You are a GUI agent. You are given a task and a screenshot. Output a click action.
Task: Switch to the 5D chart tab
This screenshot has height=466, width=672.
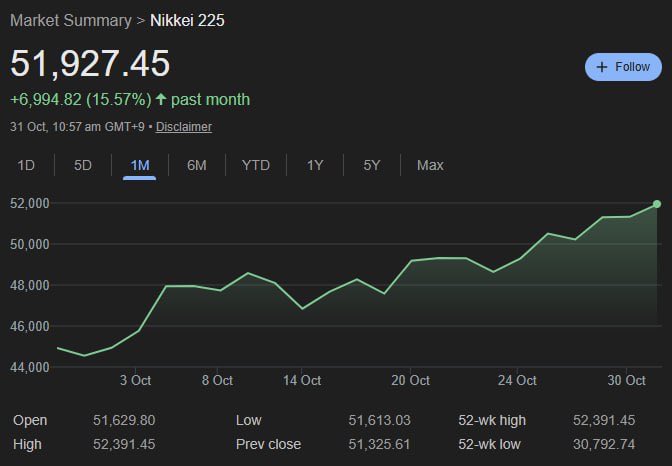tap(83, 165)
